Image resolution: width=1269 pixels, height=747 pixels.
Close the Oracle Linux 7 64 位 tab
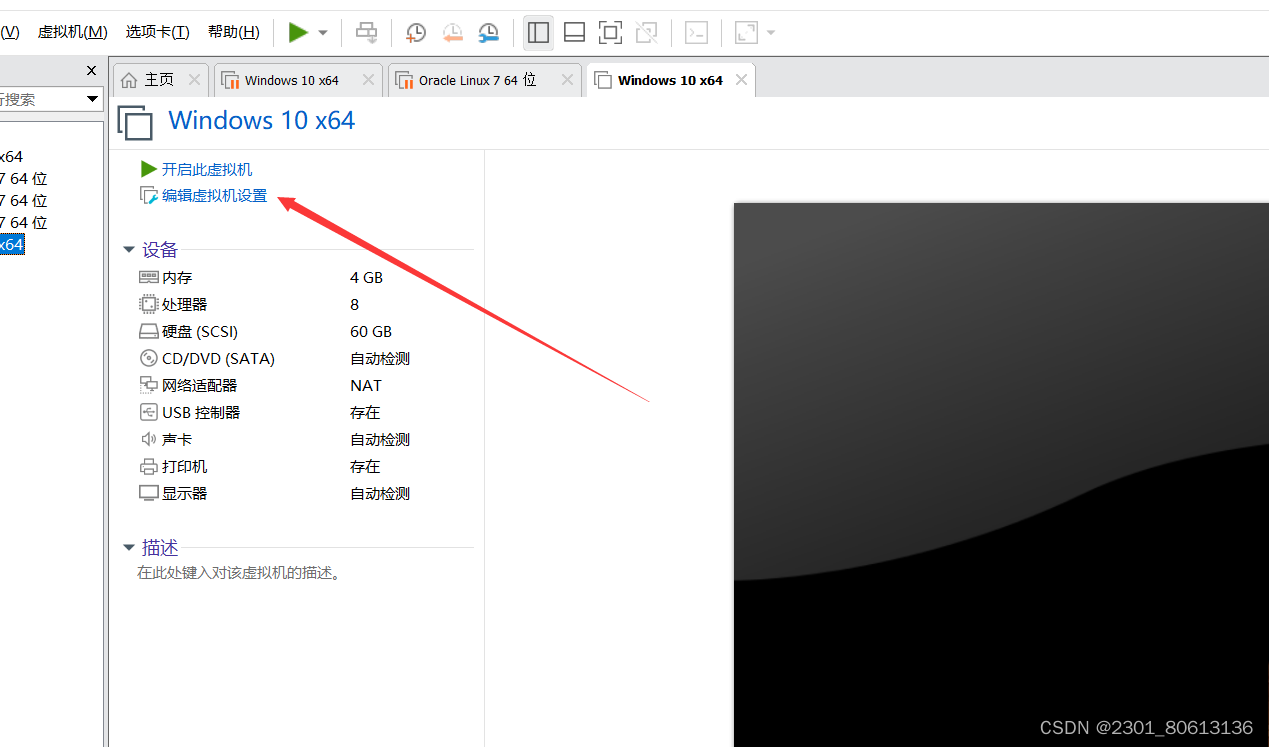coord(567,80)
